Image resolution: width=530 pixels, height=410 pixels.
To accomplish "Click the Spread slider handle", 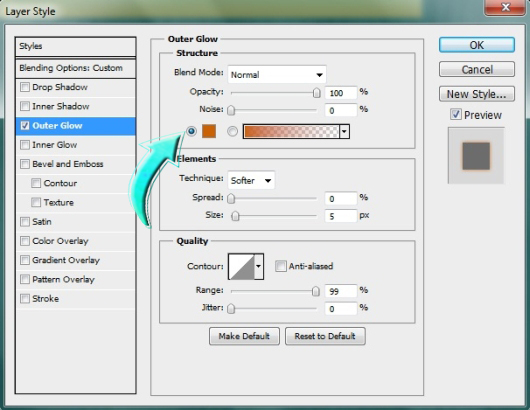I will tap(231, 198).
